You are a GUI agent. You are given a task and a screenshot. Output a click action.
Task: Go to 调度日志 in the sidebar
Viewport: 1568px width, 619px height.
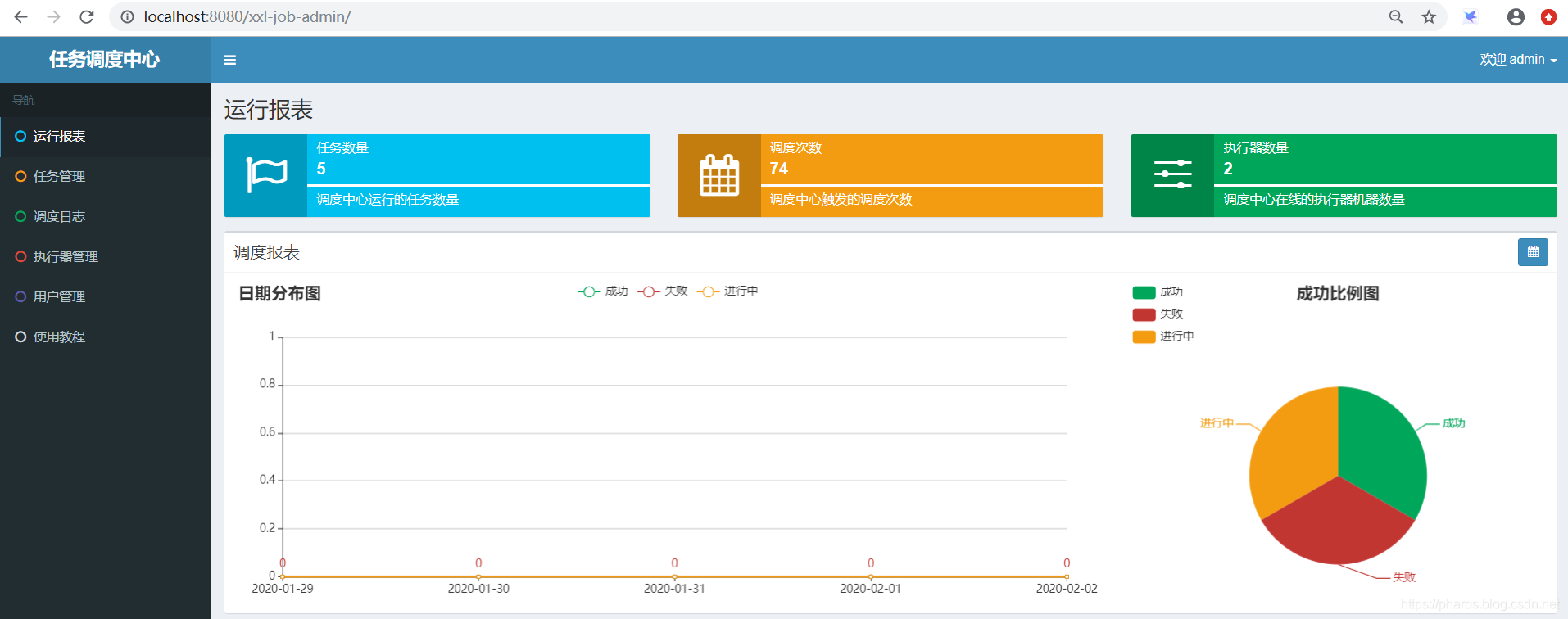(105, 217)
